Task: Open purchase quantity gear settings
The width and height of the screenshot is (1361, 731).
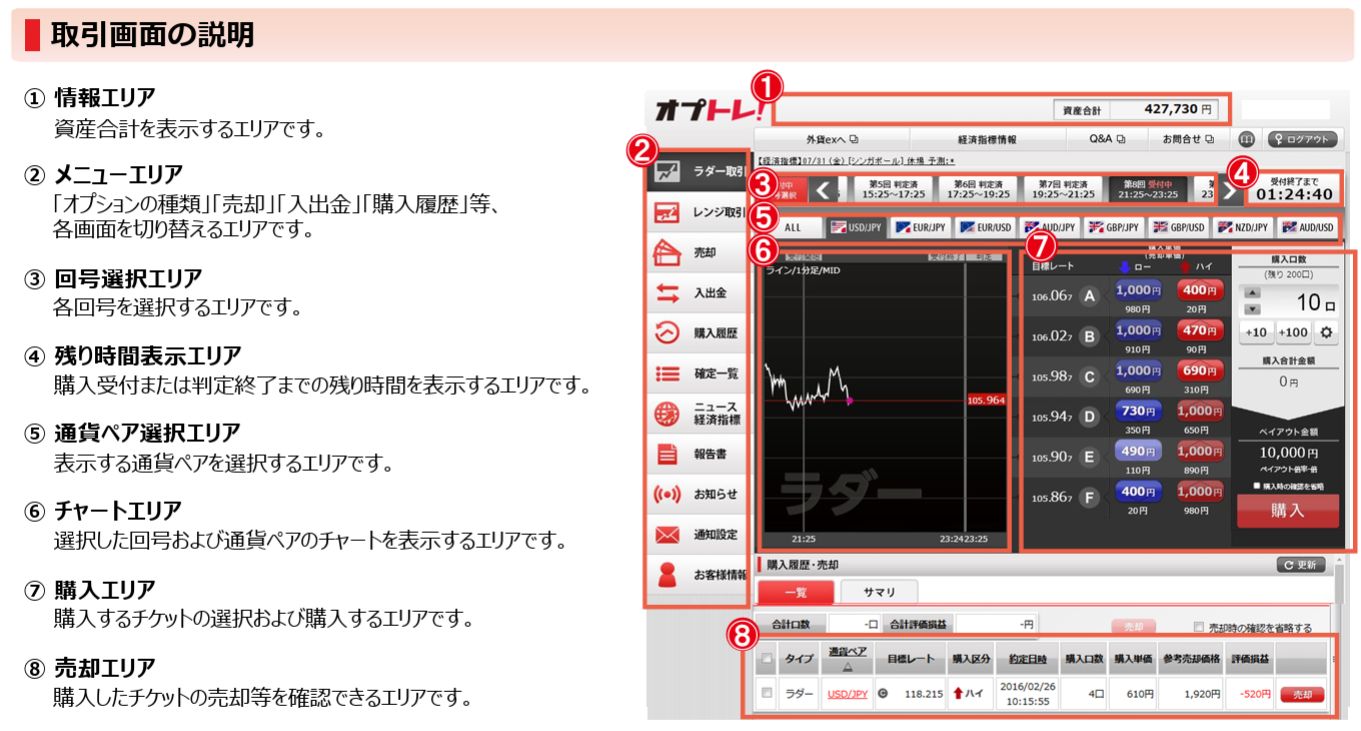Action: click(x=1326, y=332)
